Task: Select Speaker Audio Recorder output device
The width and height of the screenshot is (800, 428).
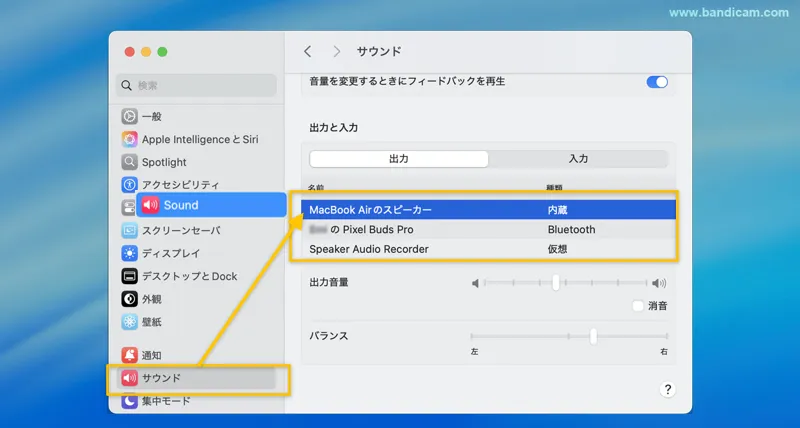Action: click(x=488, y=249)
